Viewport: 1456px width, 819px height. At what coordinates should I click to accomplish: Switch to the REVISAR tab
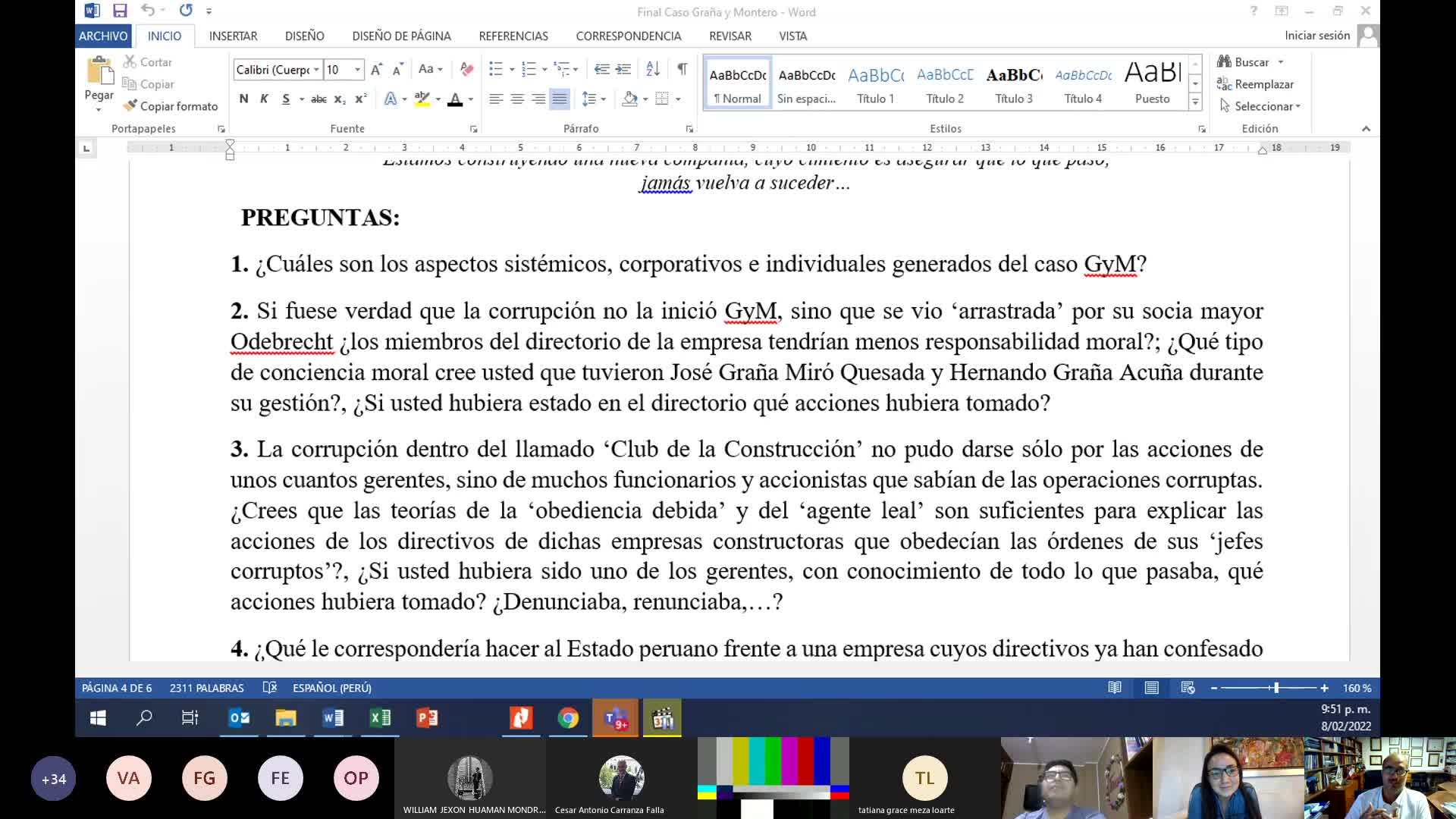point(730,36)
